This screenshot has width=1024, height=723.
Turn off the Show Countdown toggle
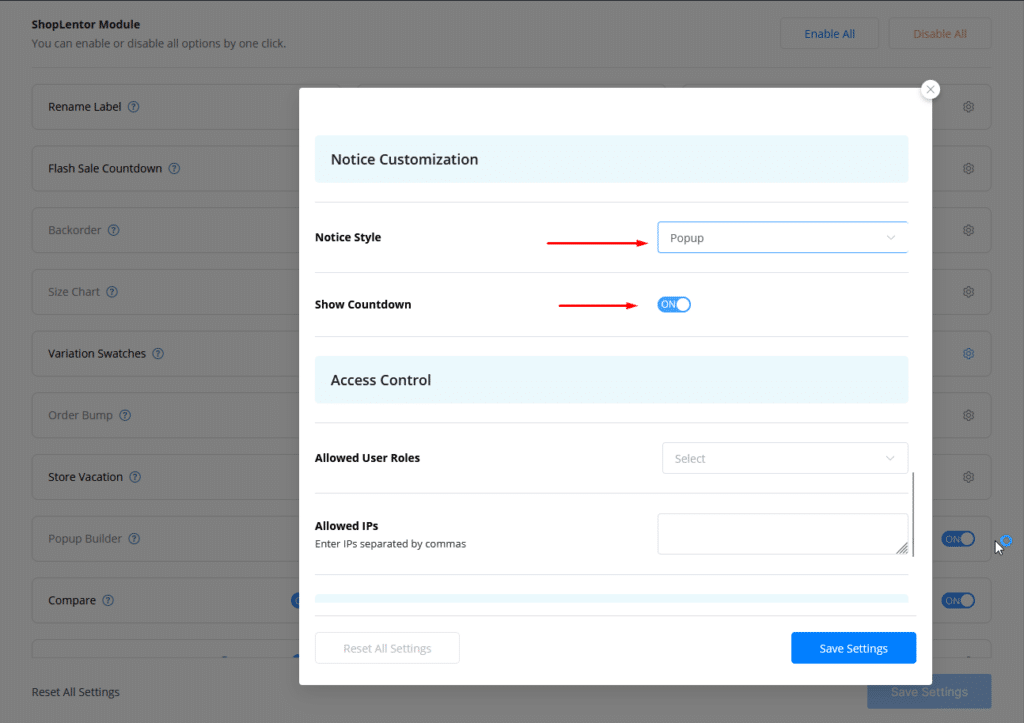pos(674,305)
